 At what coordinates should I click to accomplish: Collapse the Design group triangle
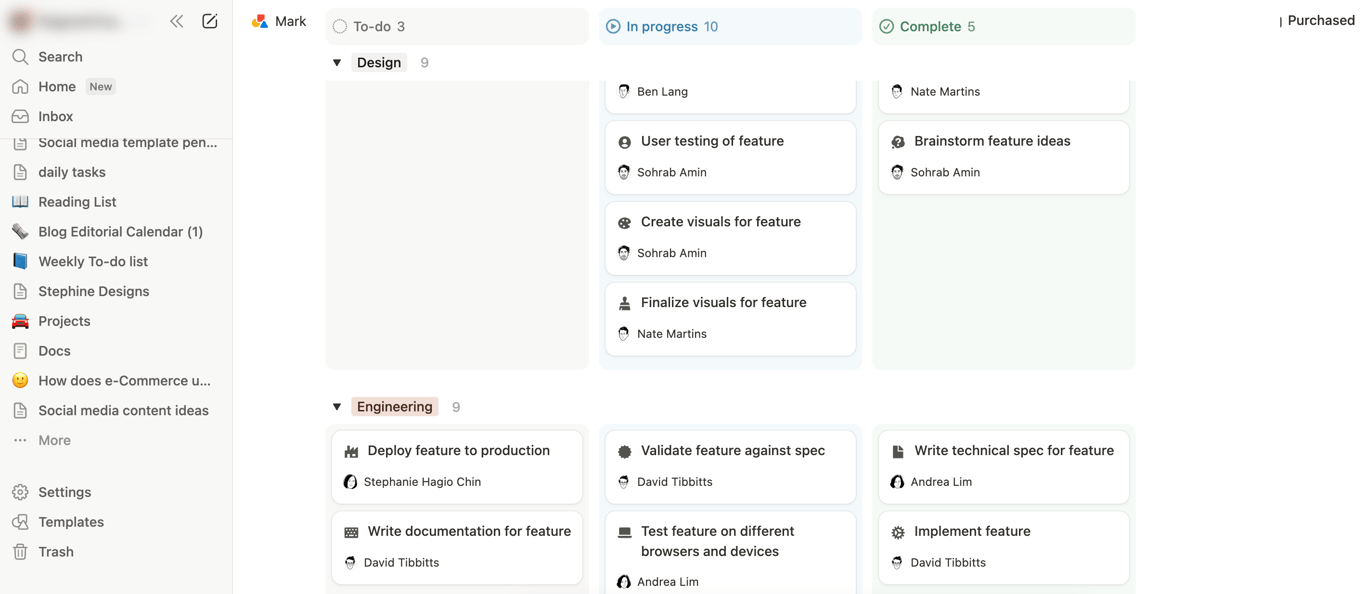pyautogui.click(x=337, y=63)
